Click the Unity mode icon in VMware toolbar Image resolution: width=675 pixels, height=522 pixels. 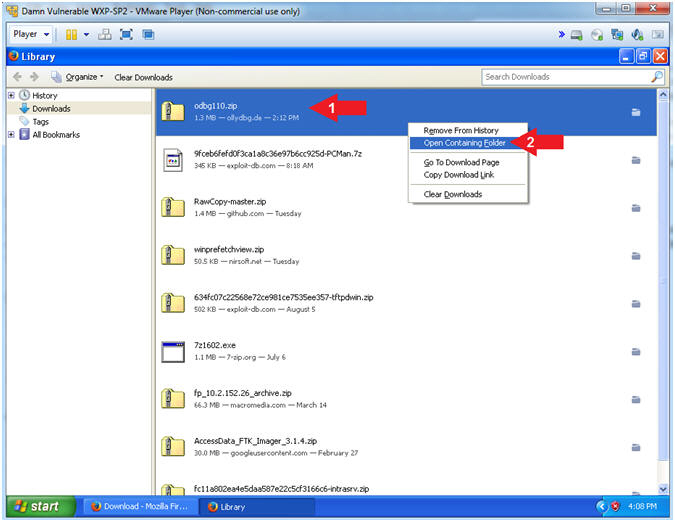pos(148,34)
